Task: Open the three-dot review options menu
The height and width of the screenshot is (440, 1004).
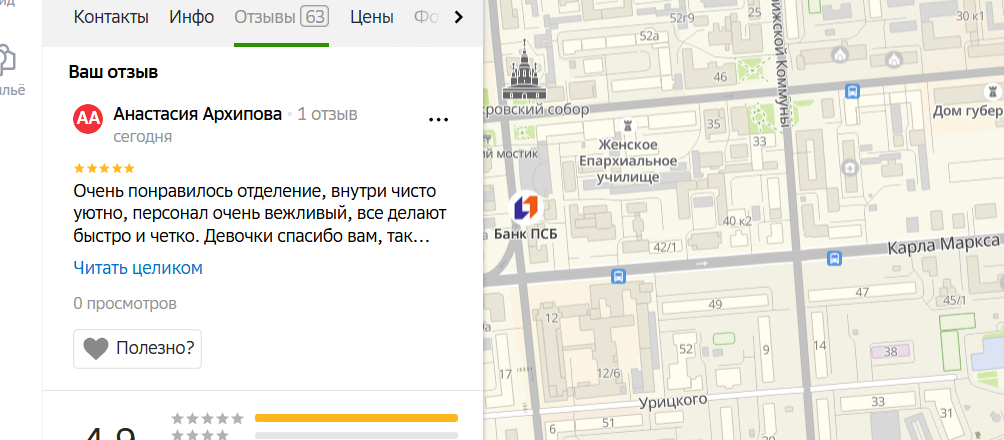Action: [x=438, y=119]
